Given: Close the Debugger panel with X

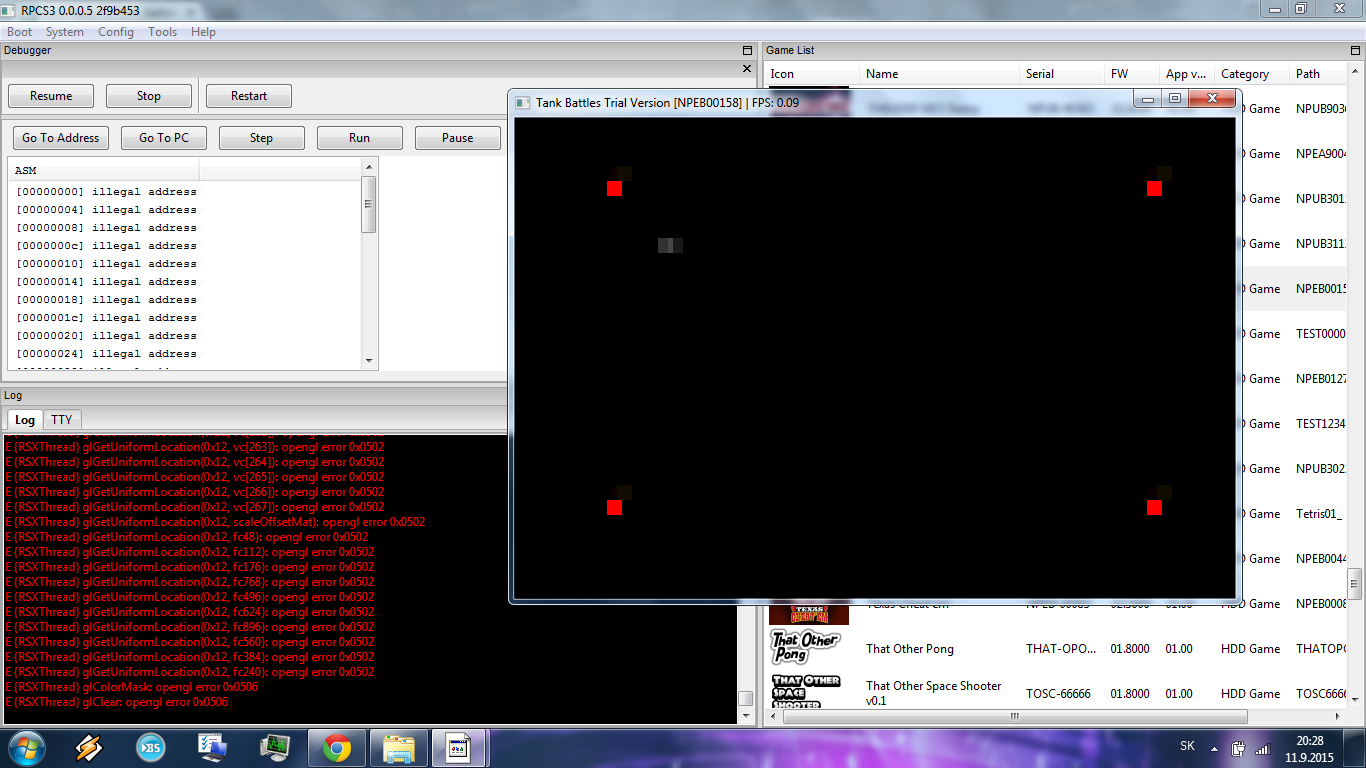Looking at the screenshot, I should pos(747,69).
